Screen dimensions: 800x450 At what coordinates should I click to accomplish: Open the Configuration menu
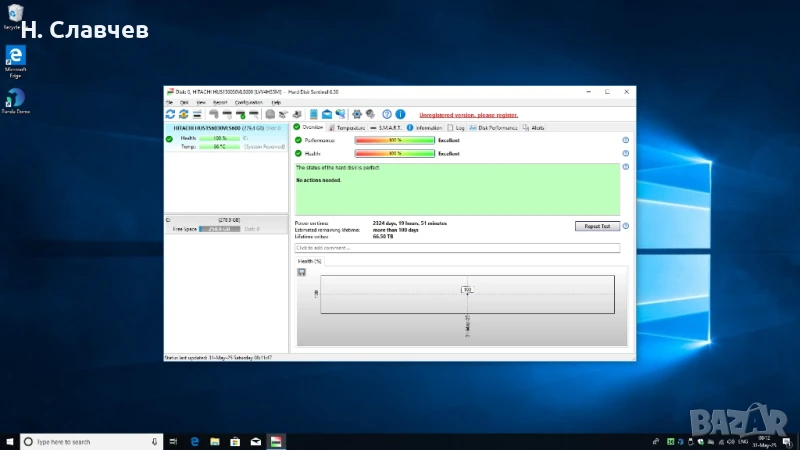pyautogui.click(x=248, y=102)
